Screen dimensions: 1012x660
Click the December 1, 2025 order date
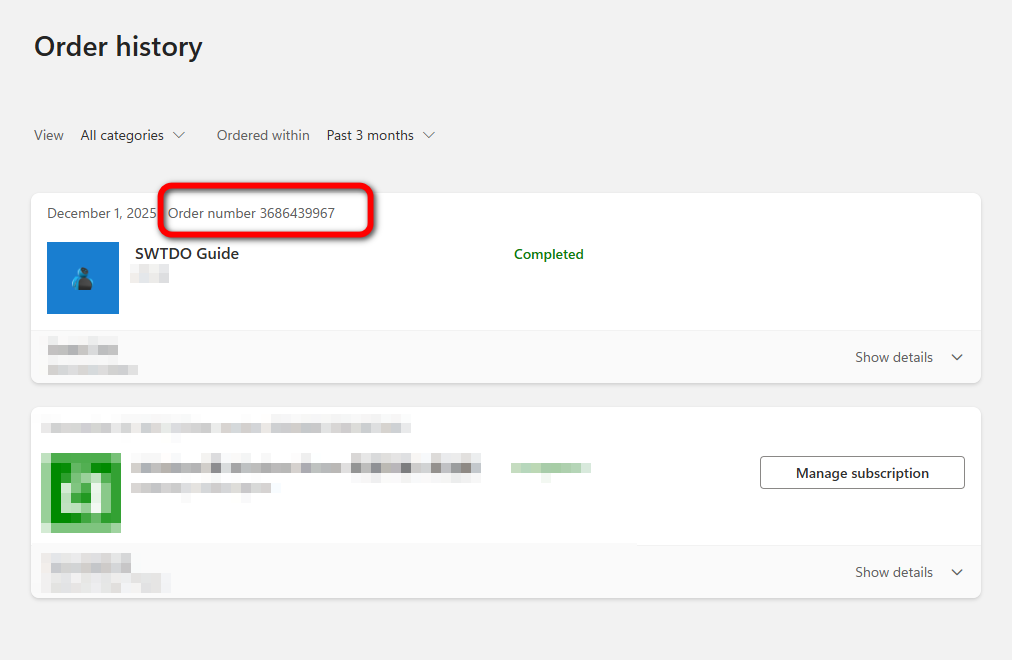click(102, 213)
